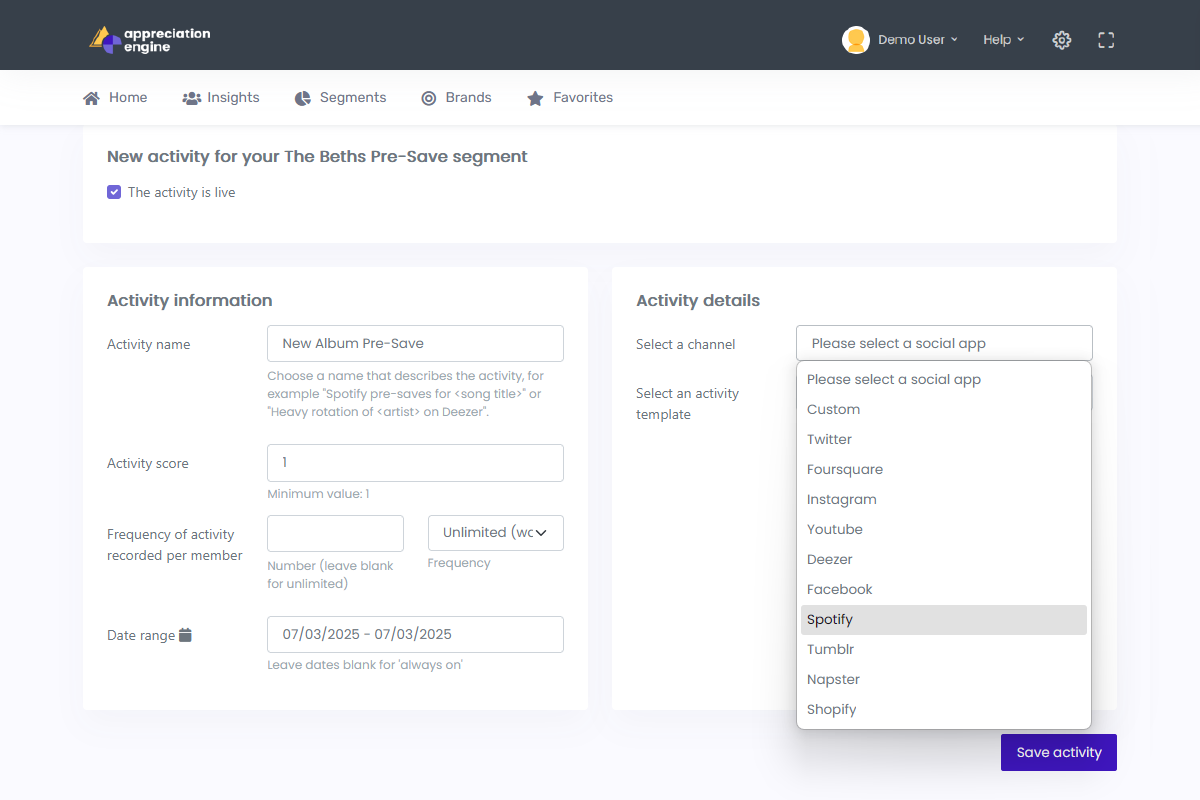
Task: Toggle fullscreen with the expand icon
Action: [1106, 40]
